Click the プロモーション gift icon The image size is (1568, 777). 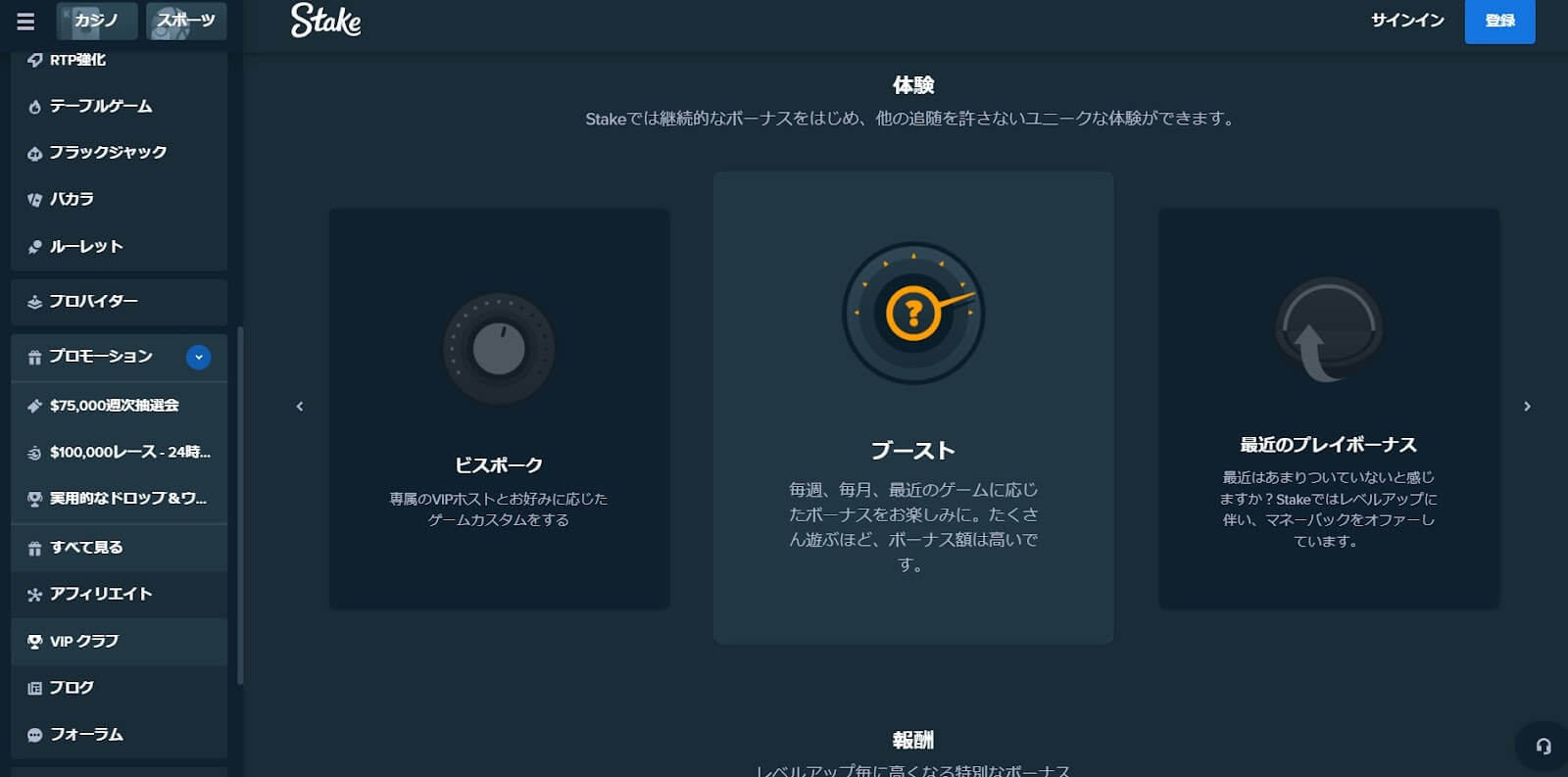pos(34,358)
